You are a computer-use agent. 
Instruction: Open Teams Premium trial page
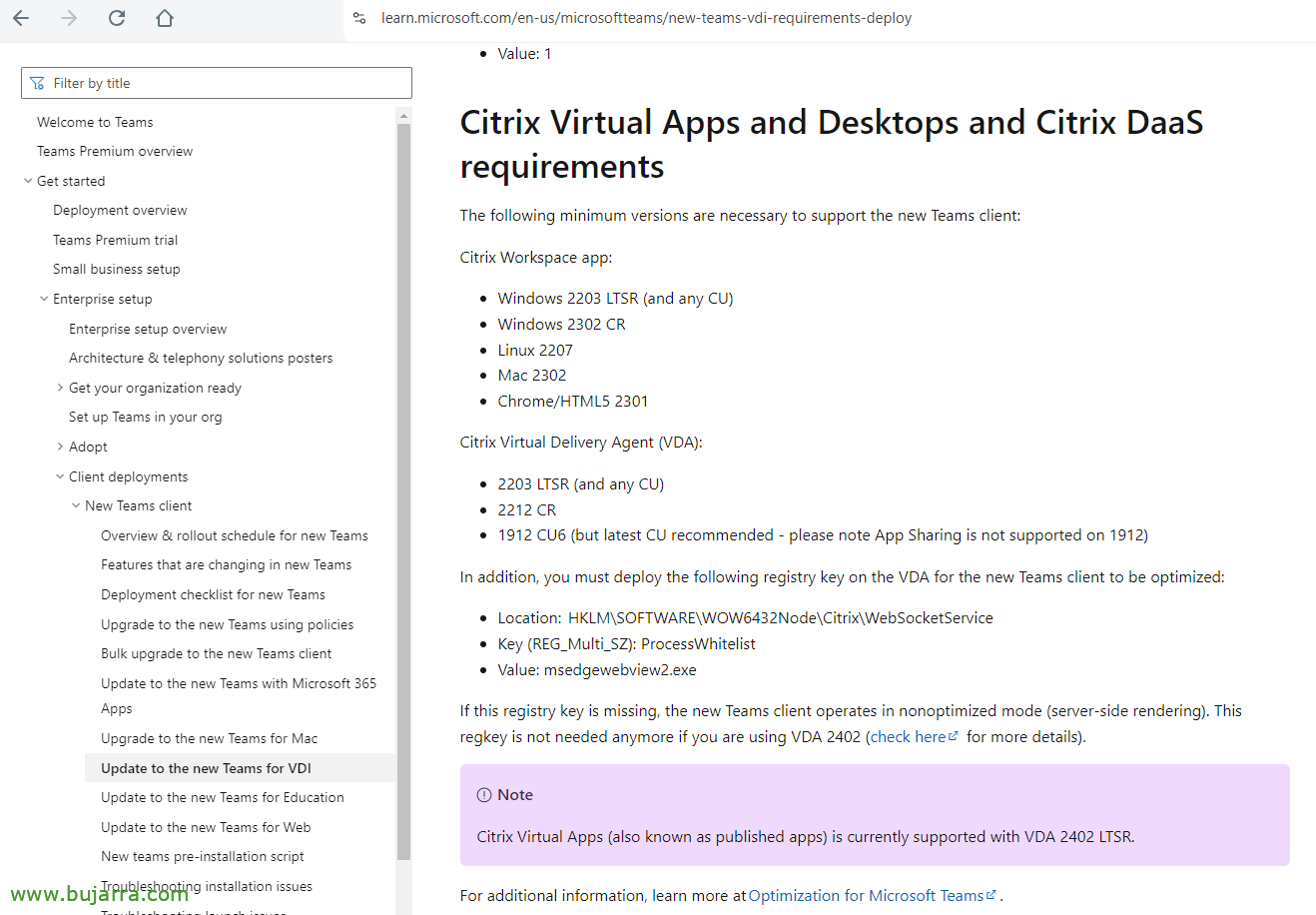tap(115, 240)
